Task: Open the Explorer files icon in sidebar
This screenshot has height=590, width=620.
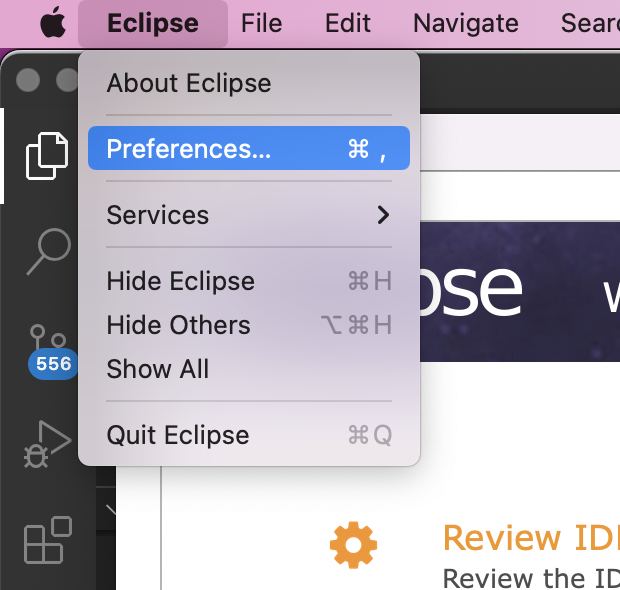Action: (x=47, y=156)
